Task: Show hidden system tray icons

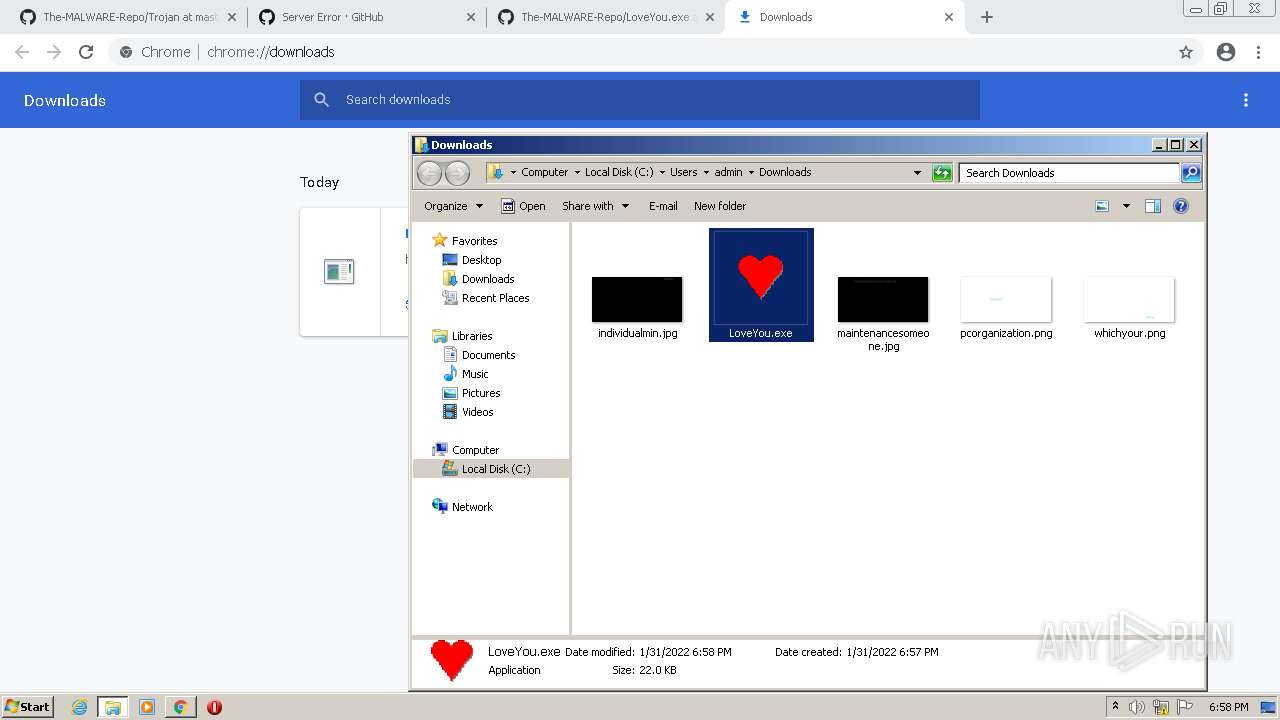Action: pos(1115,706)
